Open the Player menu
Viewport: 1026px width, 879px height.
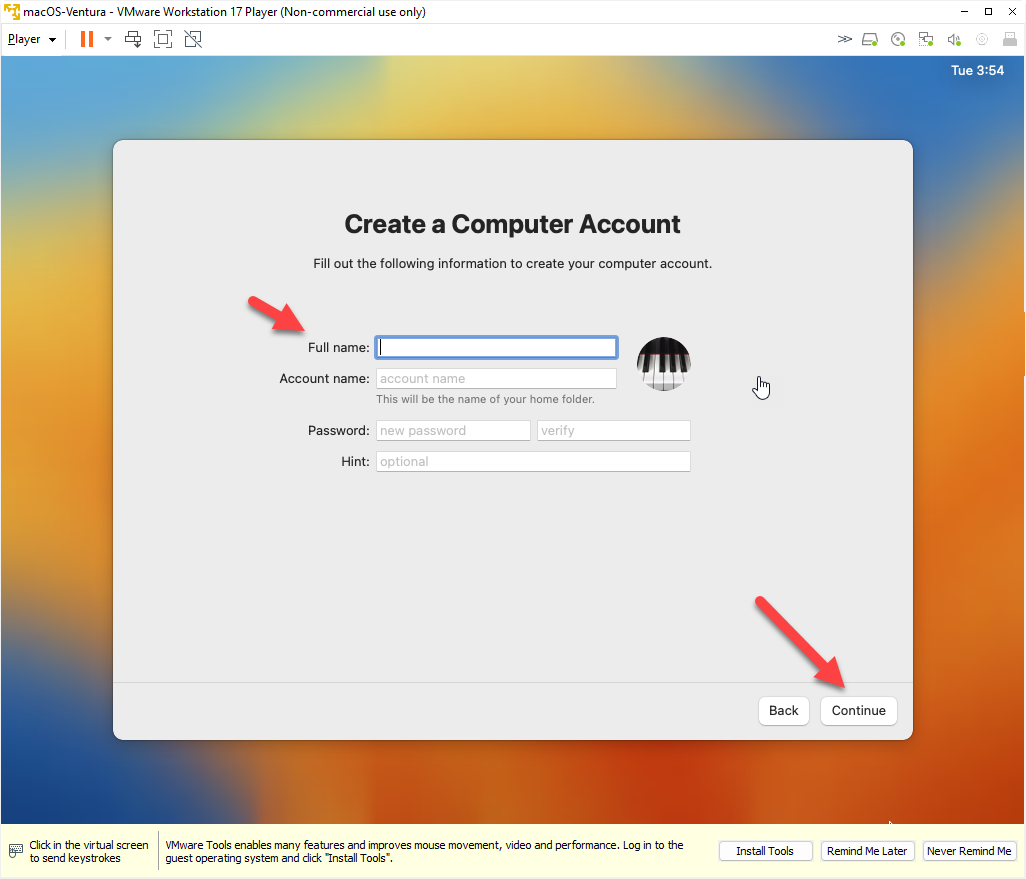coord(31,39)
